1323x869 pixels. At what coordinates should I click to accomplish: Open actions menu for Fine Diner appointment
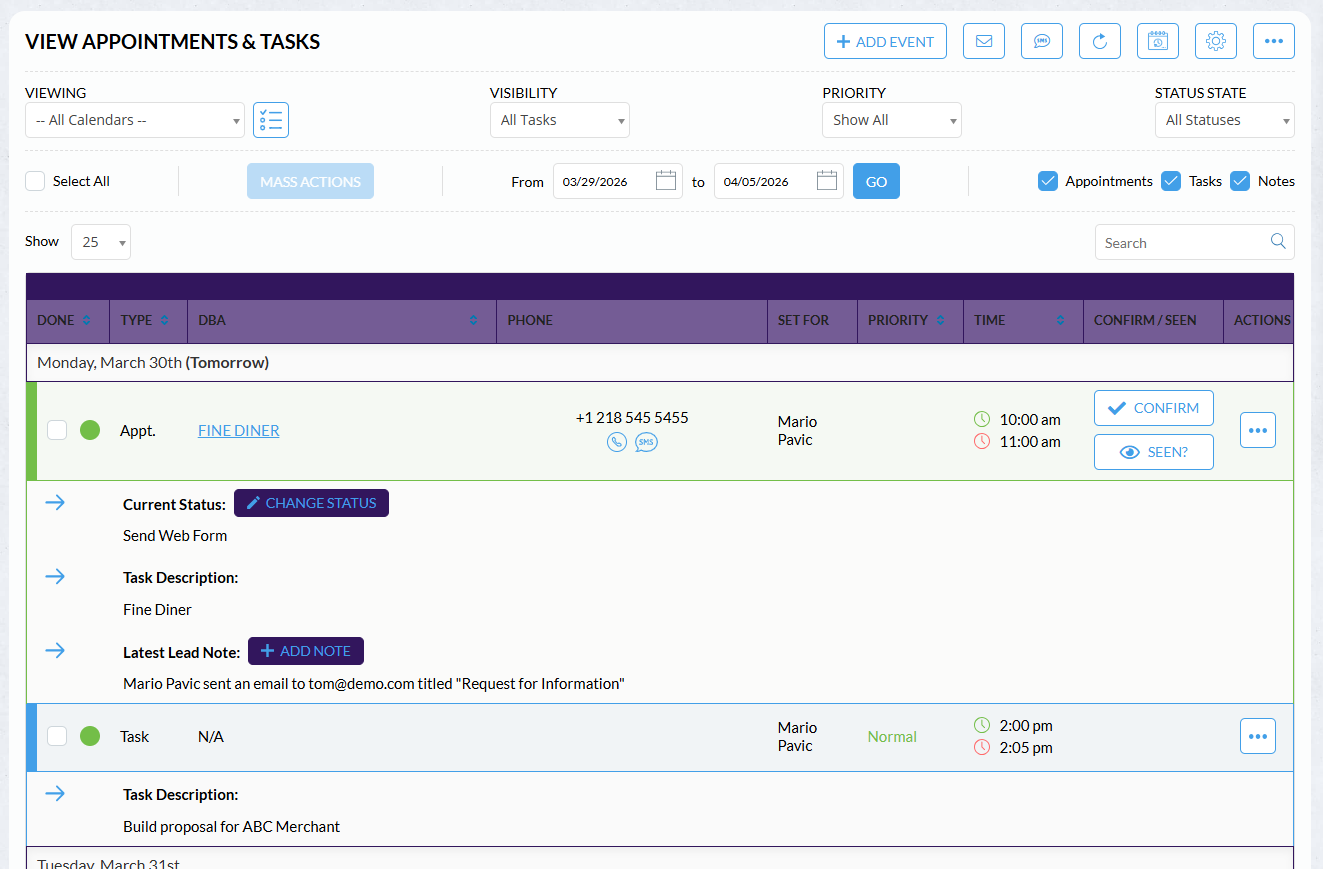[x=1257, y=430]
